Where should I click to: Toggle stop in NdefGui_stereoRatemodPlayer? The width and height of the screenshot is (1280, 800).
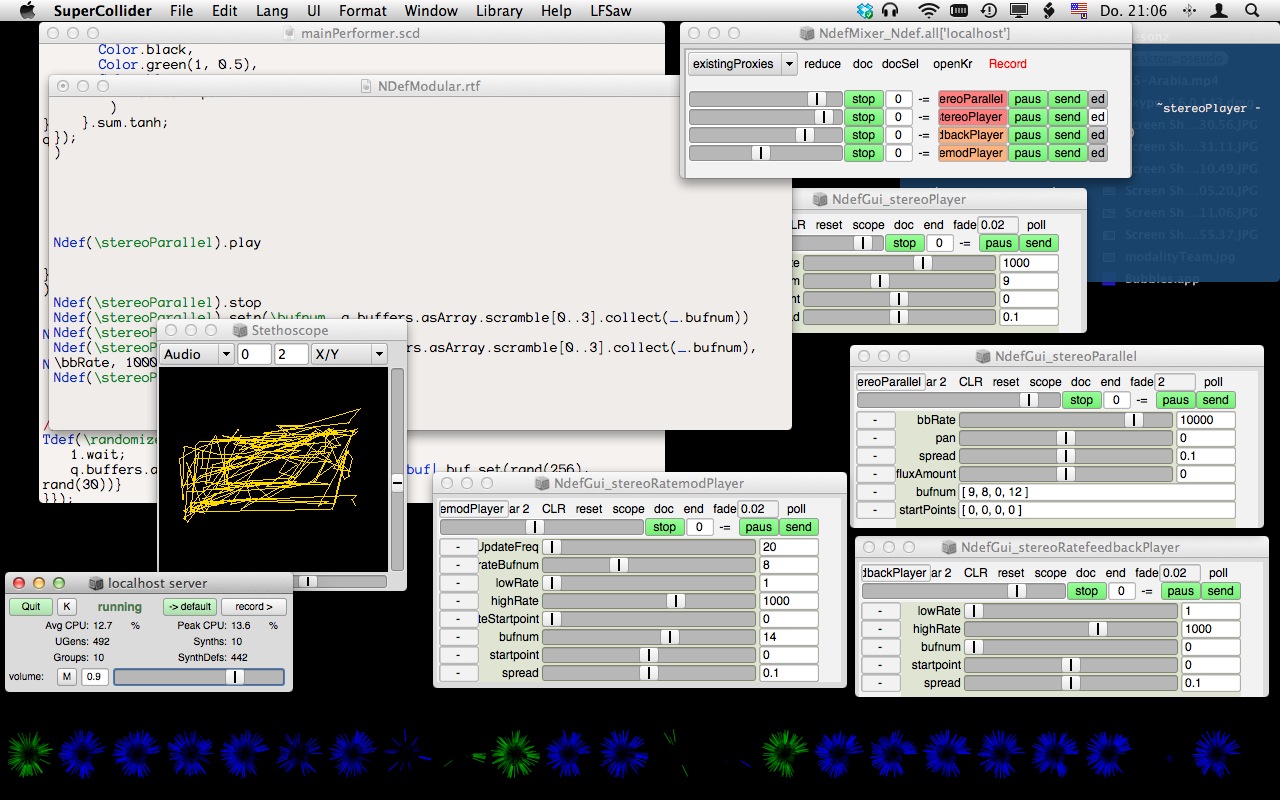click(664, 527)
